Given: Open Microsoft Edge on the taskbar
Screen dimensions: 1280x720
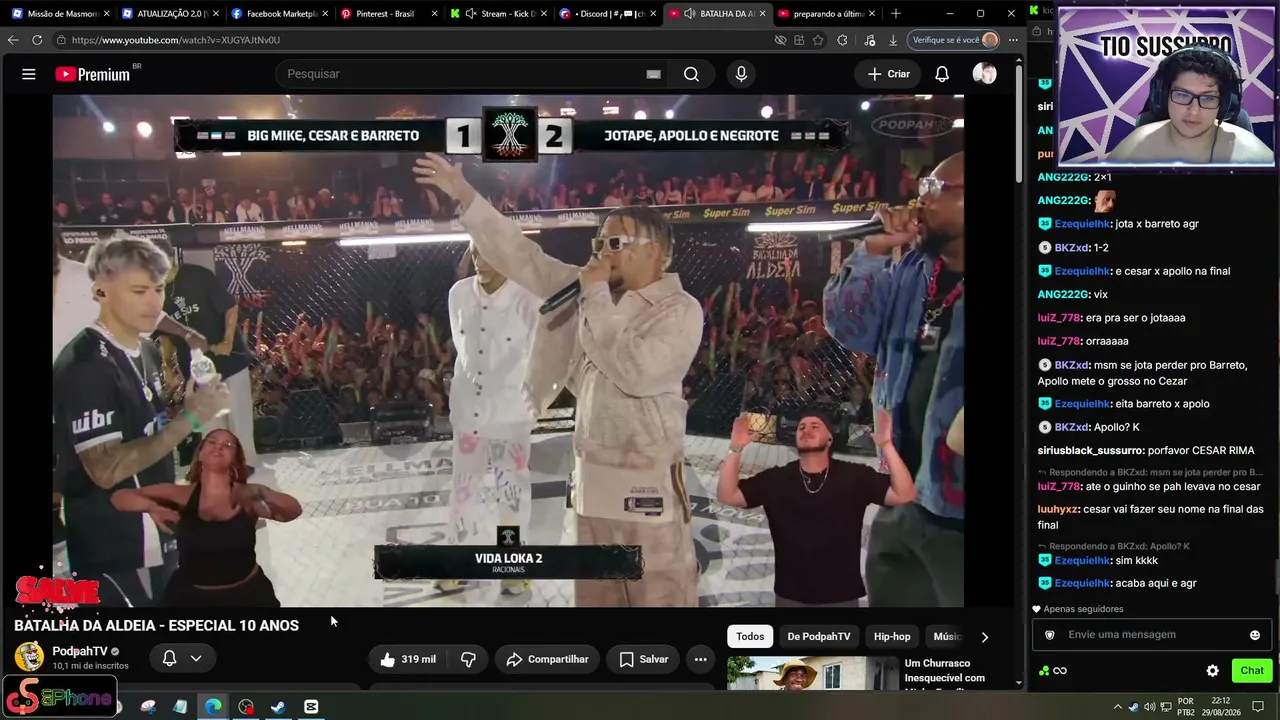Looking at the screenshot, I should [213, 707].
